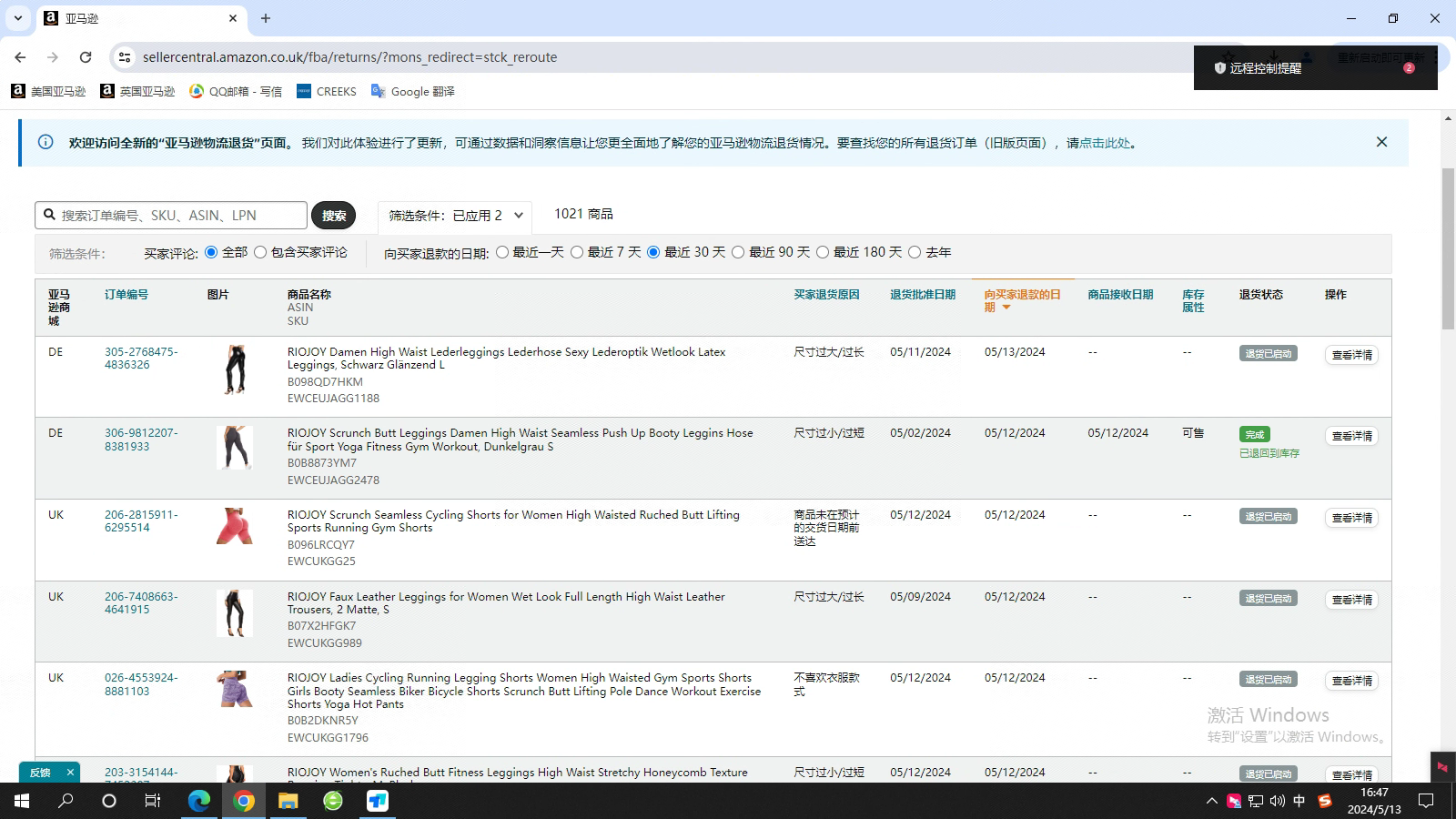
Task: Select 最近 7 天 radio option
Action: tap(577, 252)
